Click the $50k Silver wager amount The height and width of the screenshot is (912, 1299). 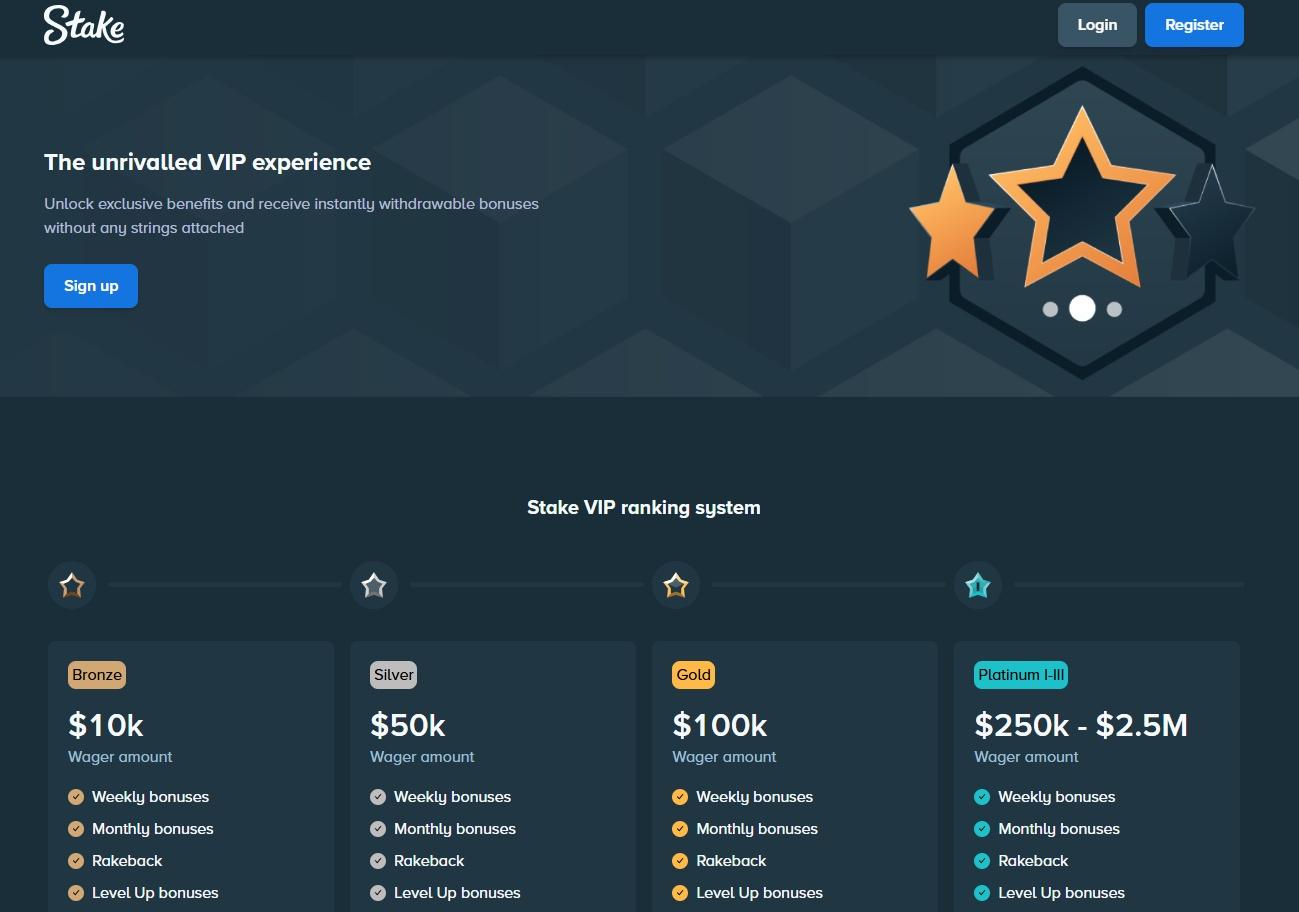pos(408,725)
